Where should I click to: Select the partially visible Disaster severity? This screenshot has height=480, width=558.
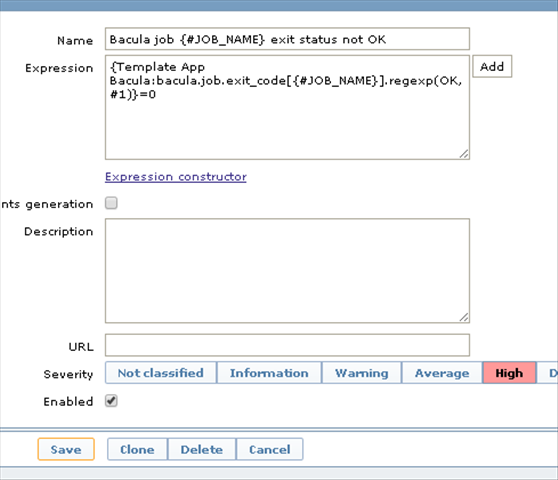click(548, 373)
